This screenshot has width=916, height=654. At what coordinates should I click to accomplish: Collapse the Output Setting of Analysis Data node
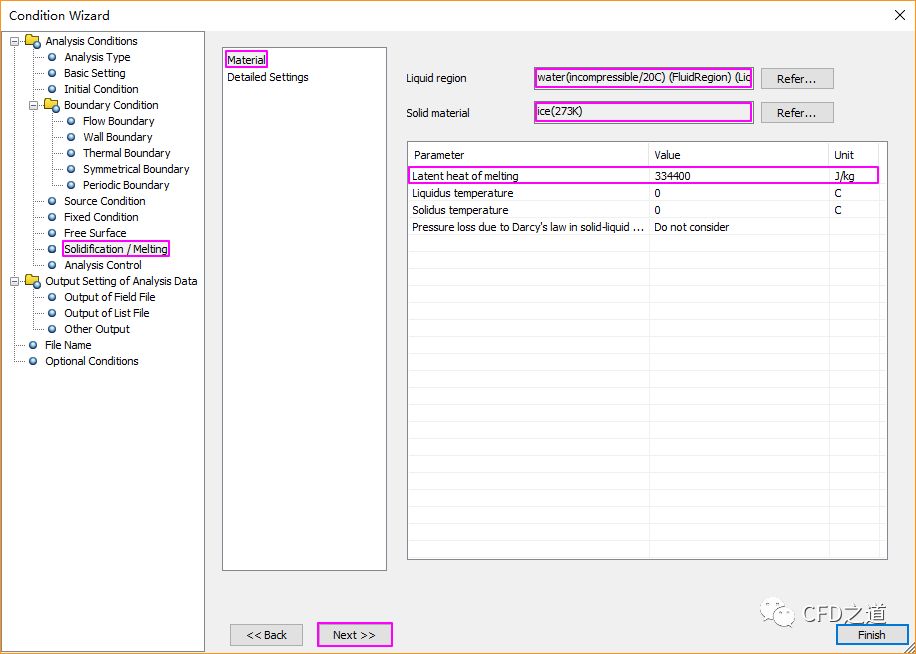pos(15,281)
